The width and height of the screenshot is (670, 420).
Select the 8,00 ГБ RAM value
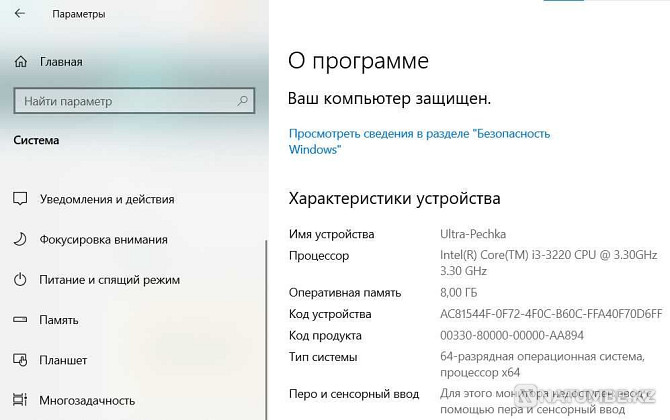458,293
